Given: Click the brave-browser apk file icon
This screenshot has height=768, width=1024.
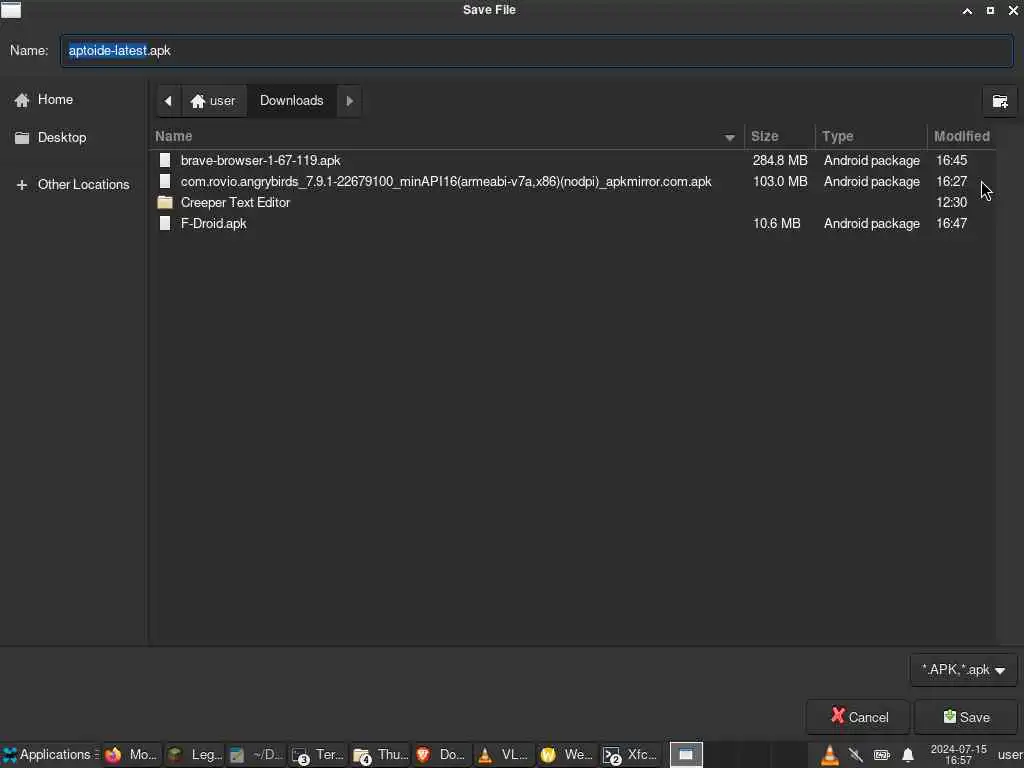Looking at the screenshot, I should click(165, 161).
